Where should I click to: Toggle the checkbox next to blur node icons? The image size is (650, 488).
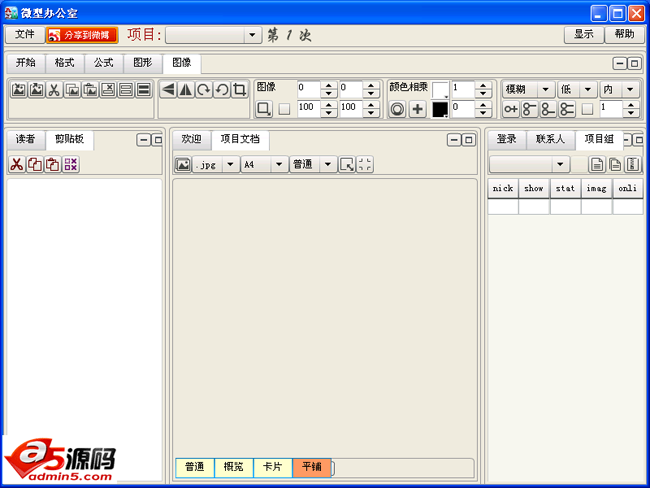(587, 109)
